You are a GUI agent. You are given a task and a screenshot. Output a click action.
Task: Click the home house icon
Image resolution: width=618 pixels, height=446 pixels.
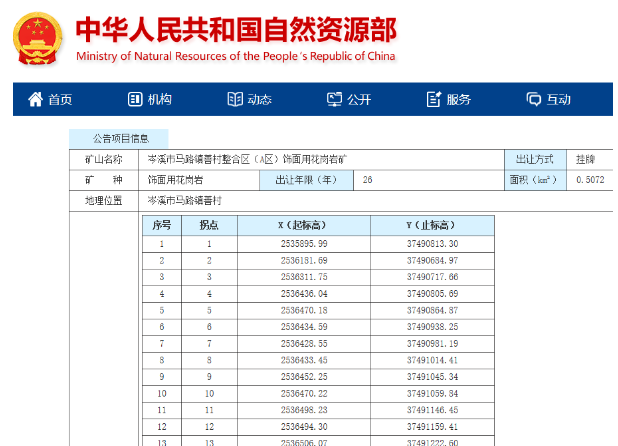click(x=36, y=99)
